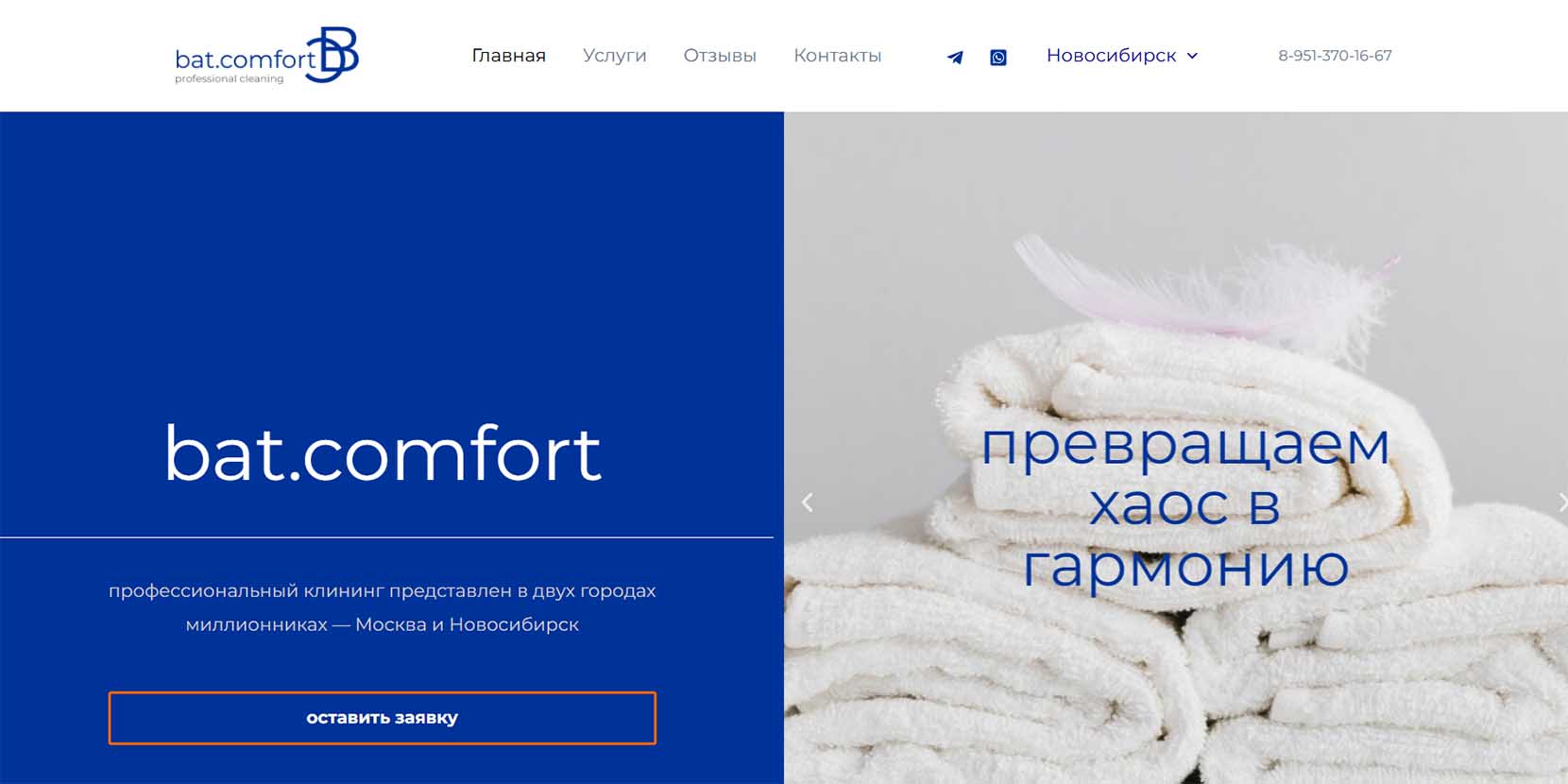Call the phone number 8-951-370-16-67
1568x784 pixels.
[1335, 56]
